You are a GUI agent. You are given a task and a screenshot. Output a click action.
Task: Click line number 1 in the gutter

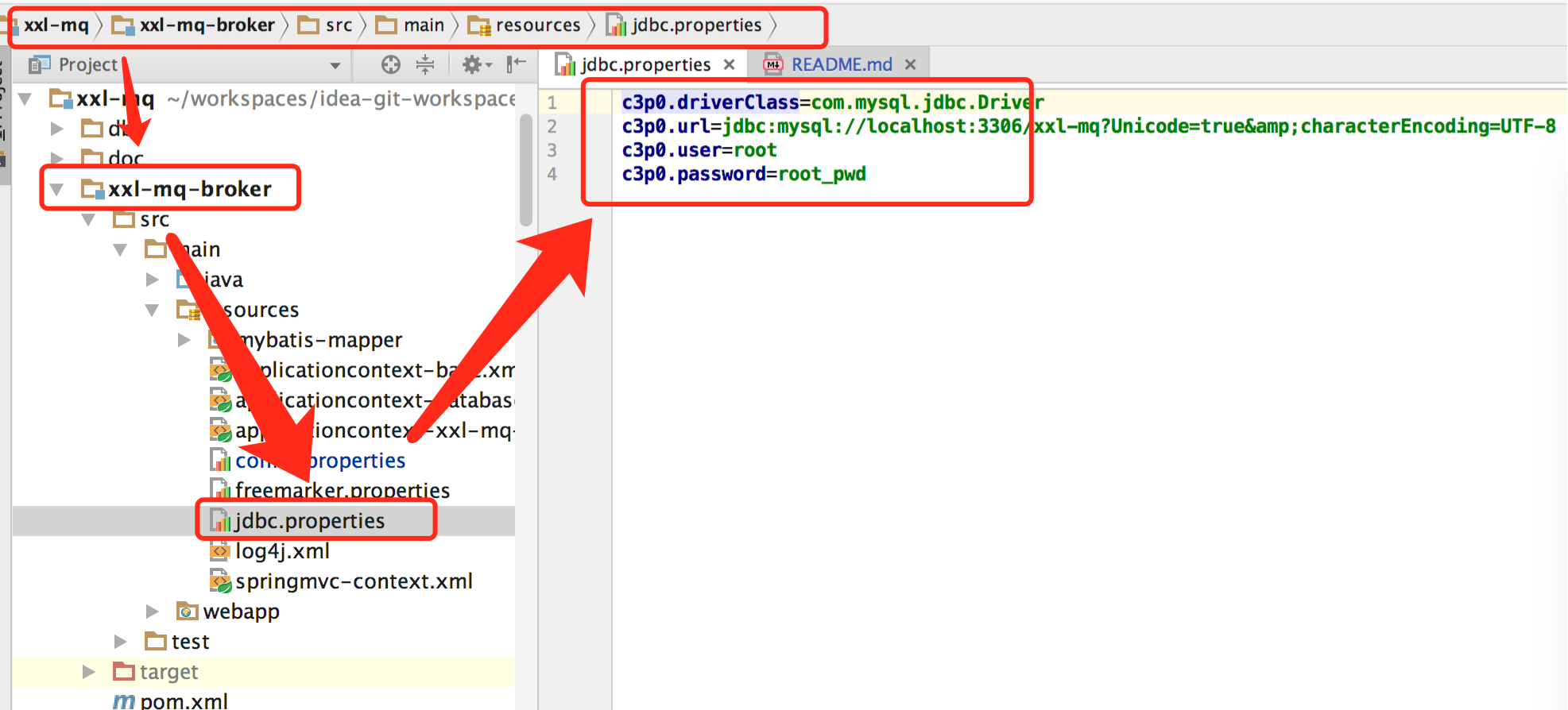552,102
